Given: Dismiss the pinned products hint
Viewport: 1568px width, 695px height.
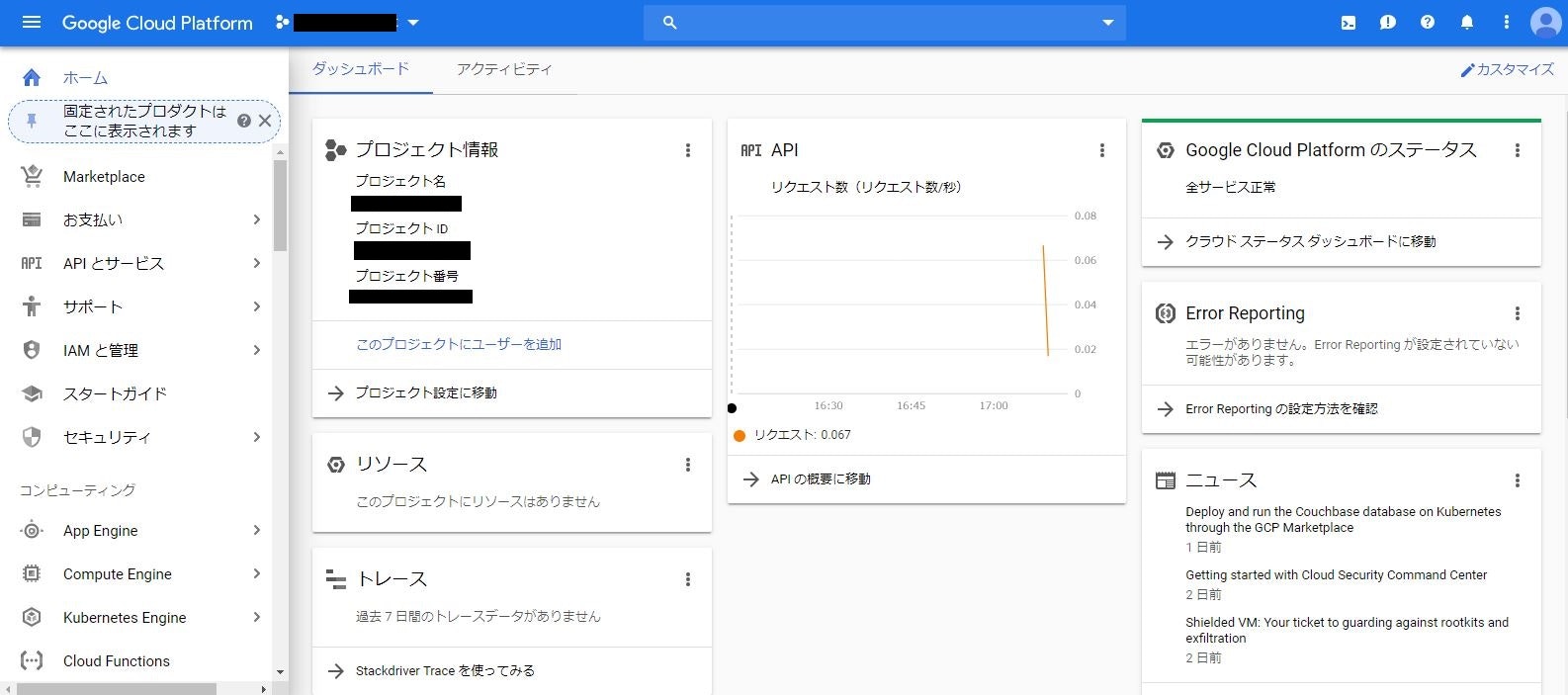Looking at the screenshot, I should [x=265, y=121].
